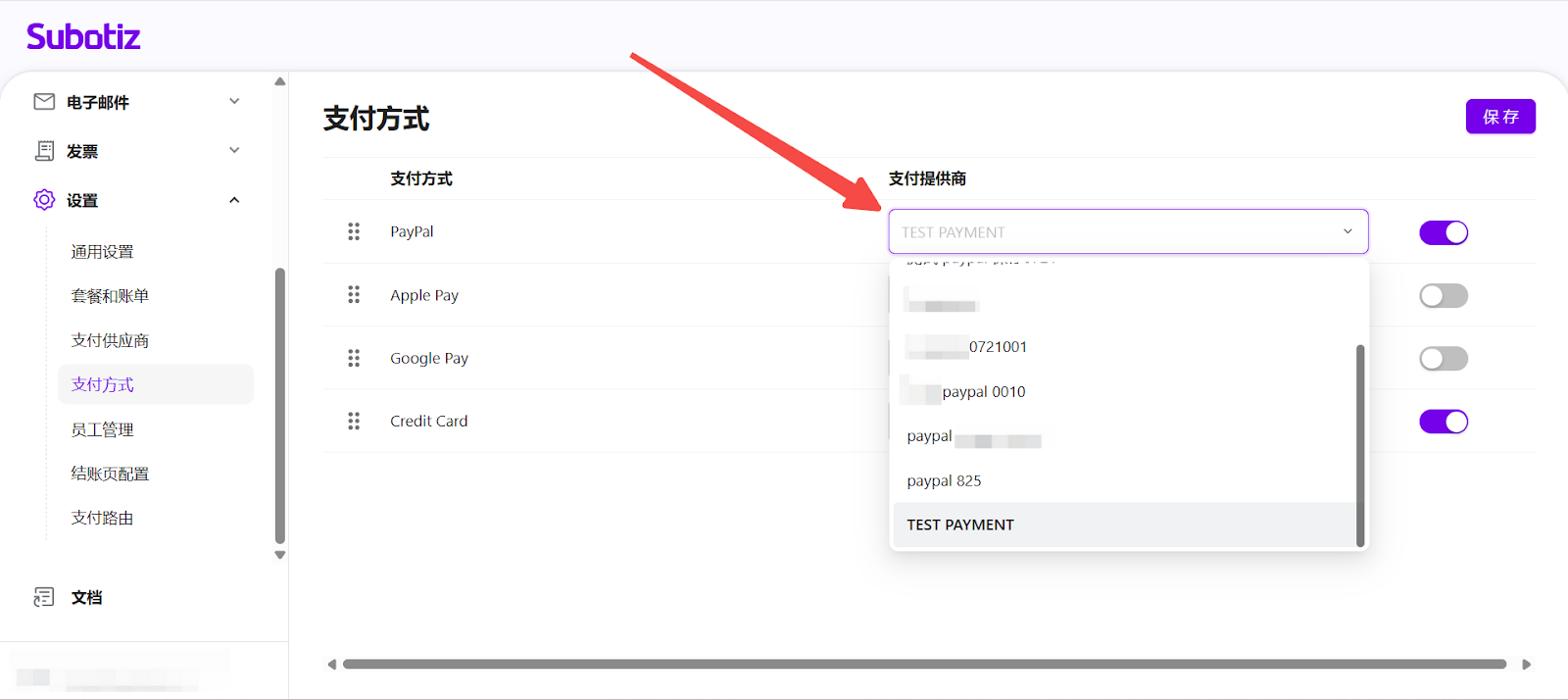The width and height of the screenshot is (1568, 700).
Task: Click the drag handle next to PayPal
Action: 354,231
